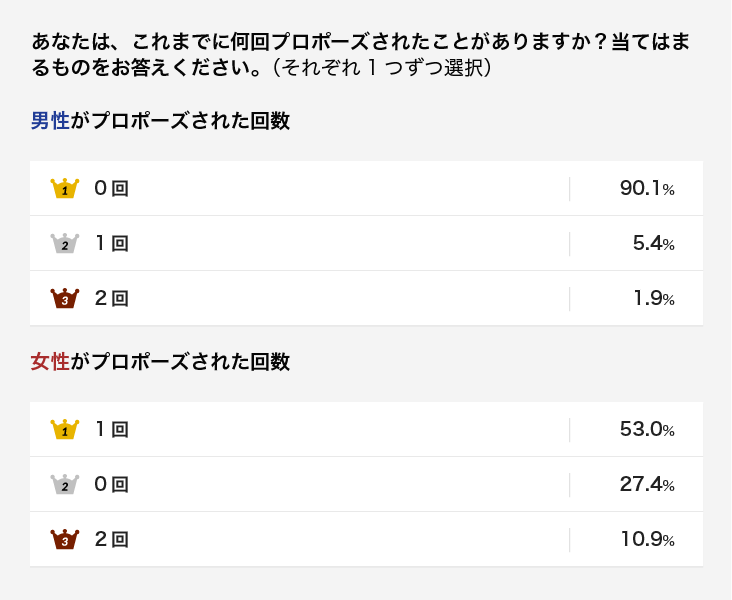Click the blue 男性 heading text
This screenshot has width=732, height=600.
coord(50,121)
